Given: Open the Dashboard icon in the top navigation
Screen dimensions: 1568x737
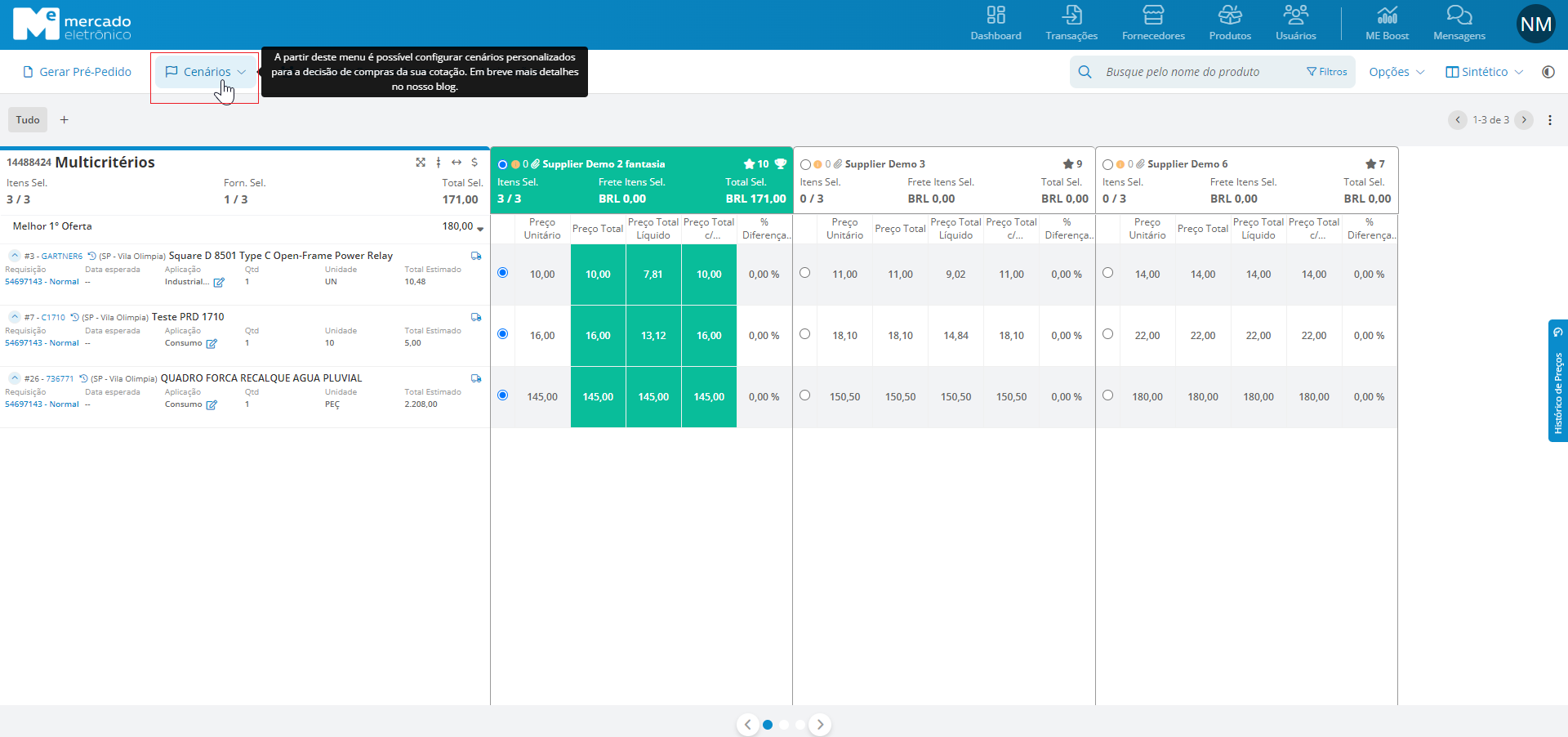Looking at the screenshot, I should 996,16.
